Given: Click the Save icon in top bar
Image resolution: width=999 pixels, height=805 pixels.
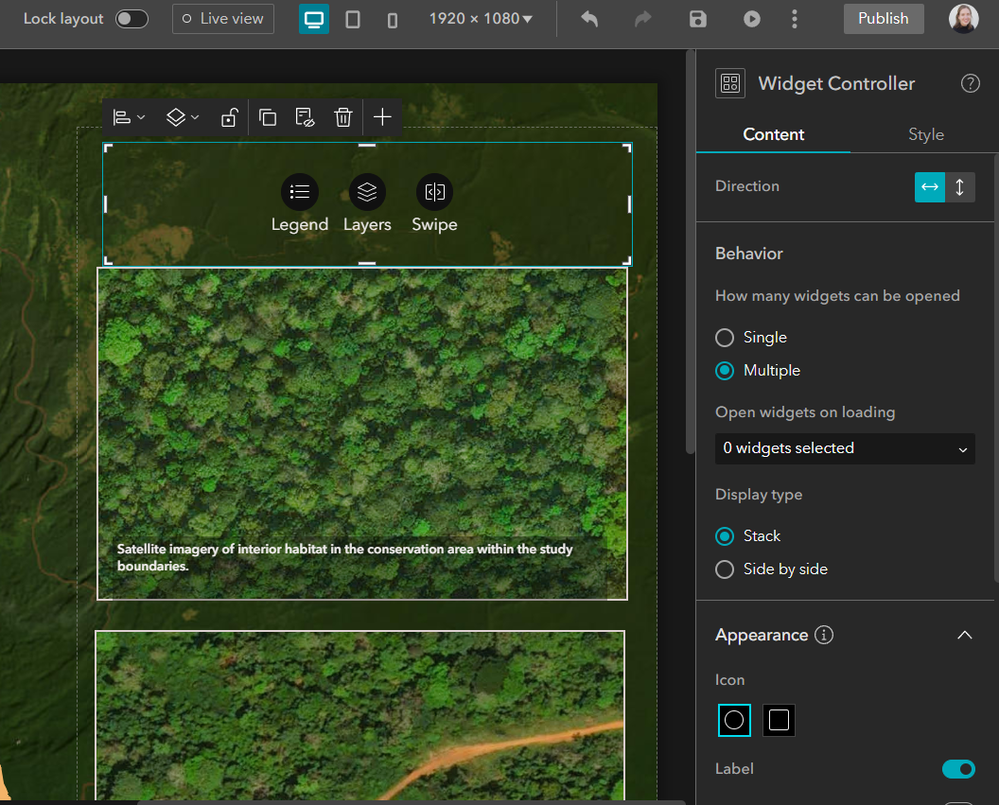Looking at the screenshot, I should [x=698, y=19].
